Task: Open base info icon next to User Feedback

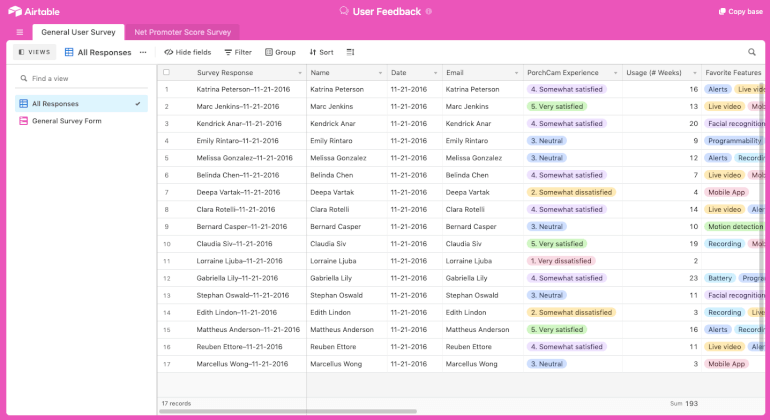Action: point(429,11)
